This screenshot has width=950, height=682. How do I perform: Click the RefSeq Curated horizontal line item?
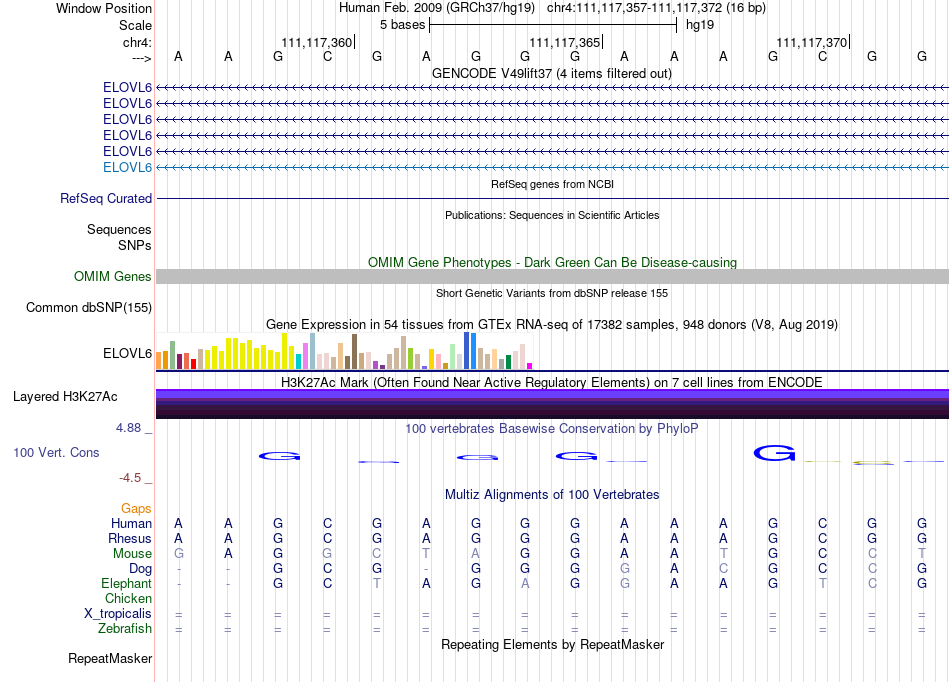pyautogui.click(x=552, y=198)
